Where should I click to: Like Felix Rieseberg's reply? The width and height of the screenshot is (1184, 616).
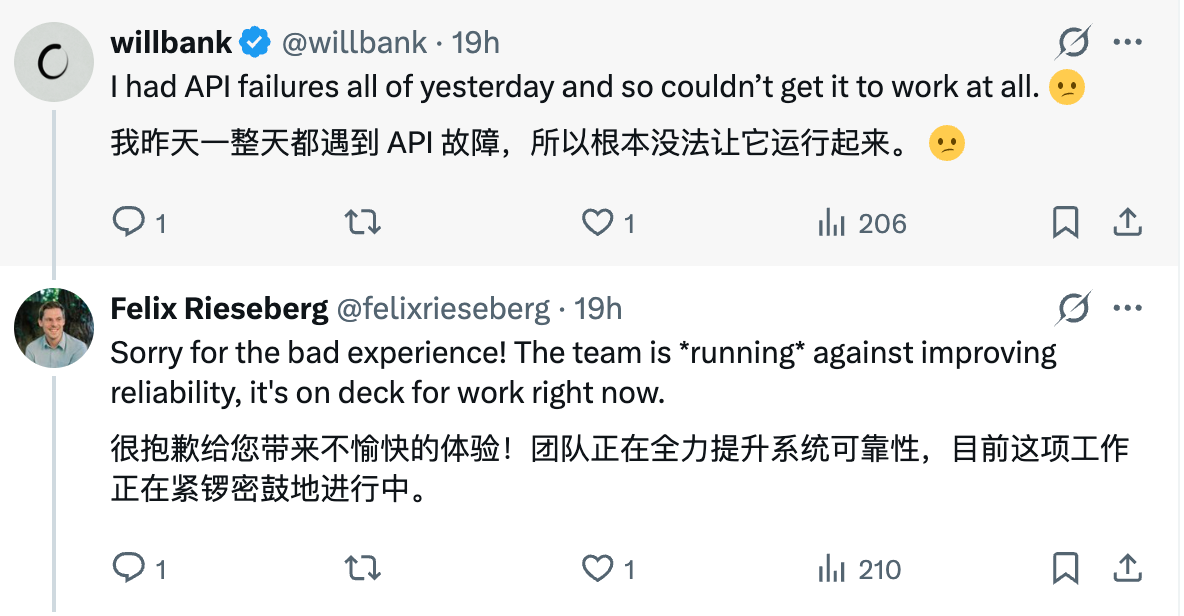pyautogui.click(x=598, y=569)
